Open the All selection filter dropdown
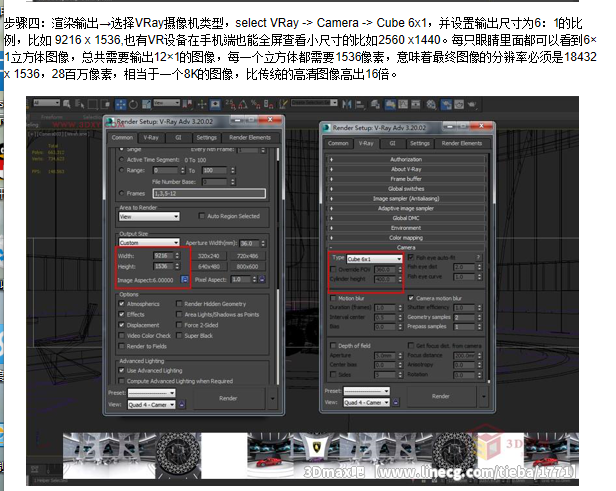 point(47,103)
